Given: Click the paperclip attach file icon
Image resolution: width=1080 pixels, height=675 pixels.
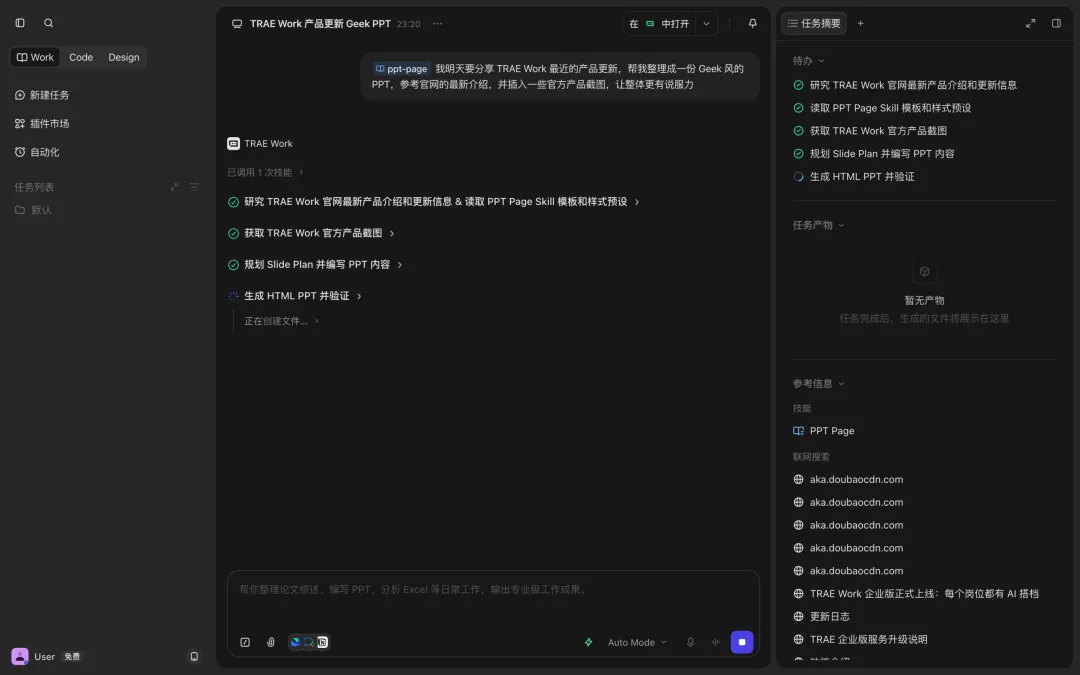Looking at the screenshot, I should [271, 642].
